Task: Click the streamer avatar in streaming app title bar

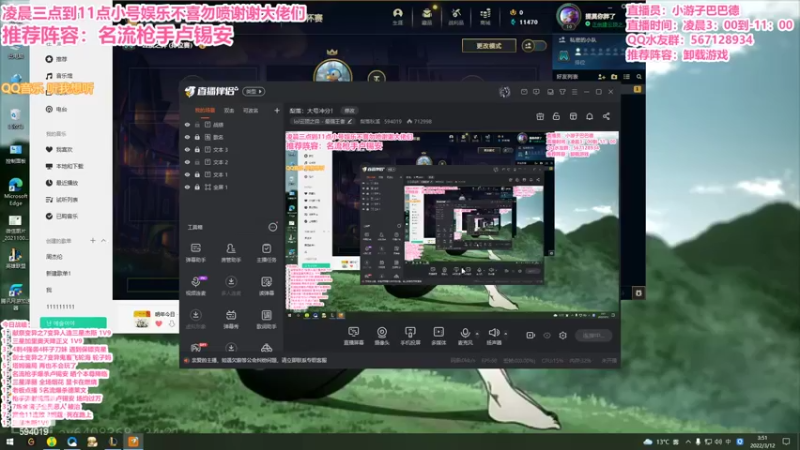Action: tap(505, 92)
